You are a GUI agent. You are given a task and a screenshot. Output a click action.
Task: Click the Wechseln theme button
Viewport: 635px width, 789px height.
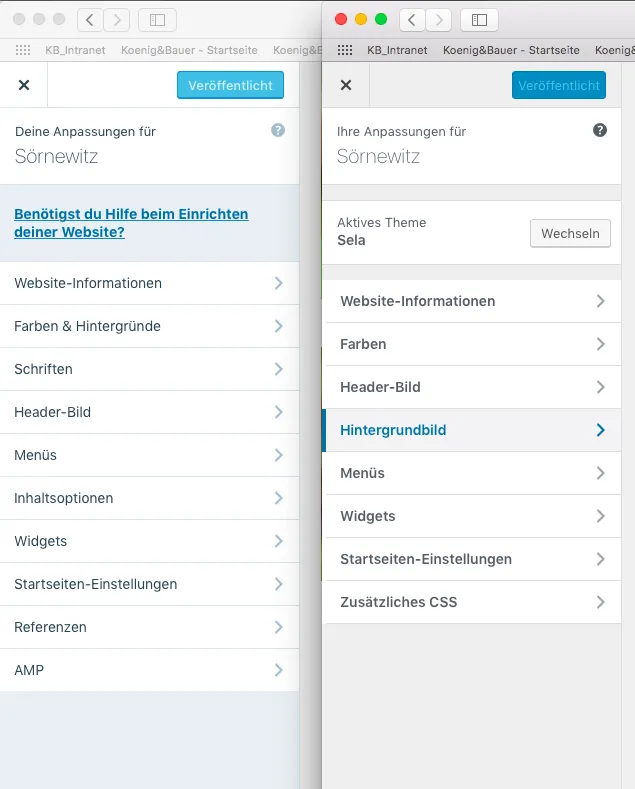point(570,233)
